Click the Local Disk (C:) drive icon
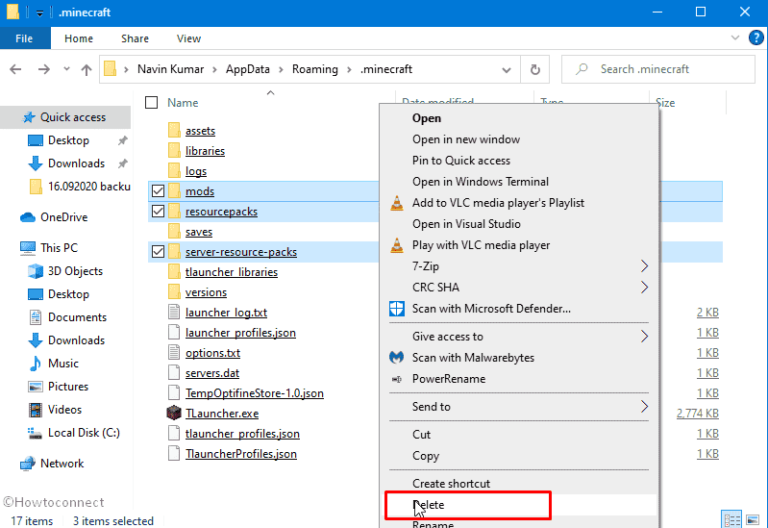 tap(35, 433)
